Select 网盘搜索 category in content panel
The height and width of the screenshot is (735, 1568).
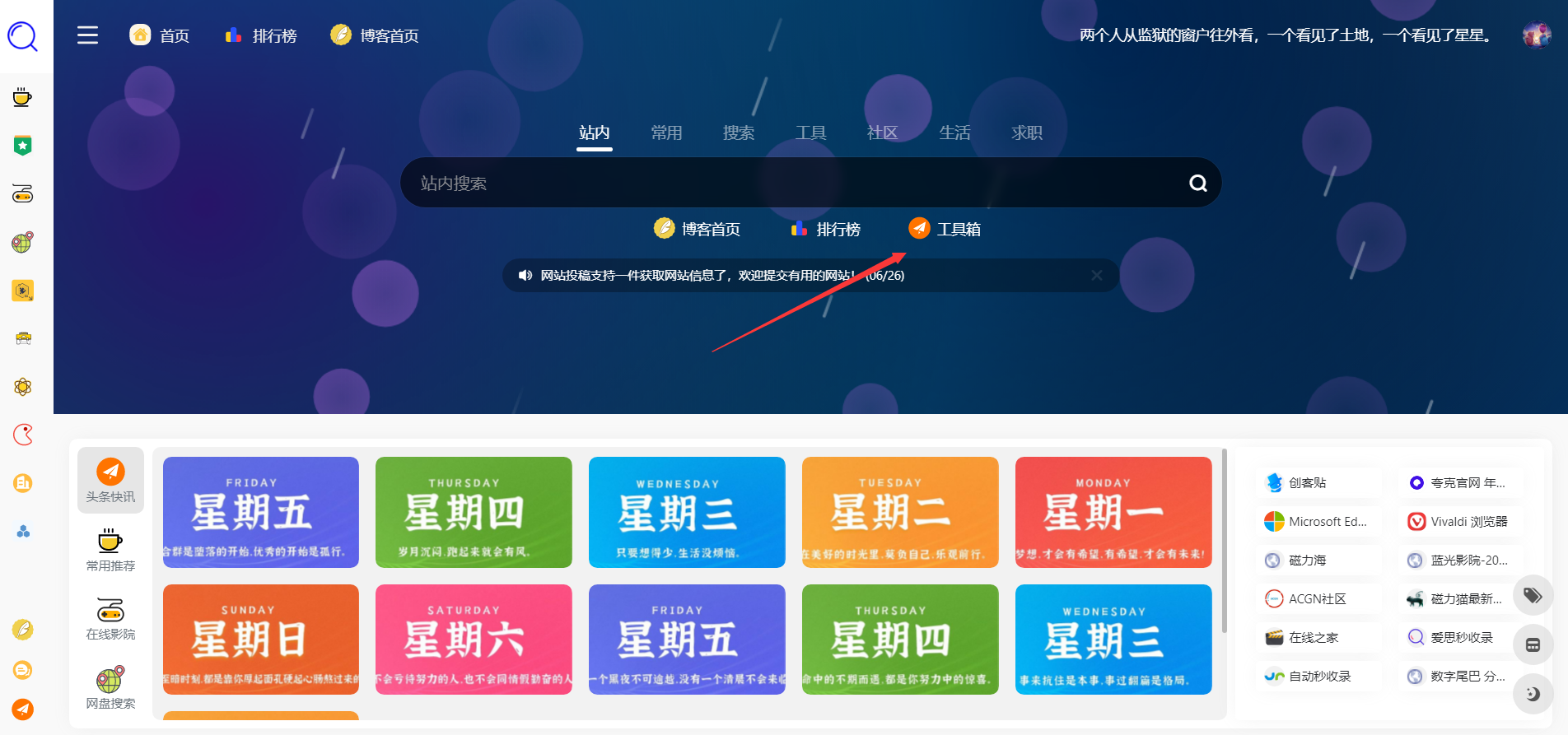pos(110,688)
